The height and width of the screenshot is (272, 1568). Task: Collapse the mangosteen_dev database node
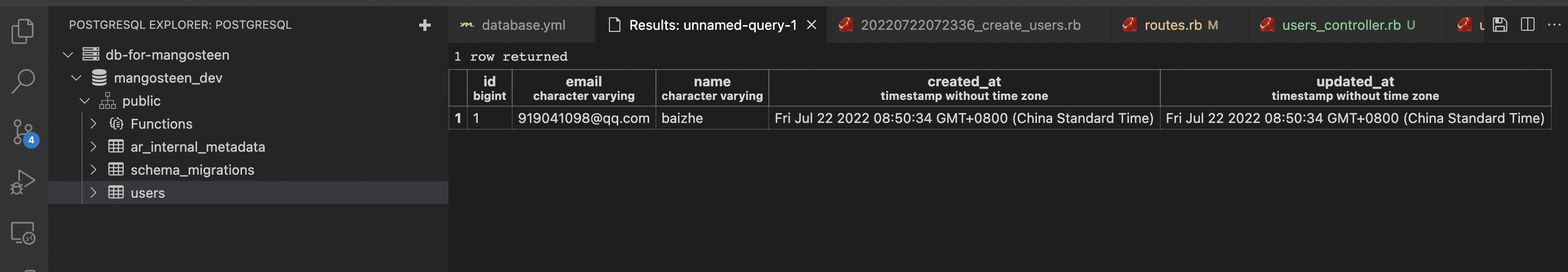click(76, 78)
